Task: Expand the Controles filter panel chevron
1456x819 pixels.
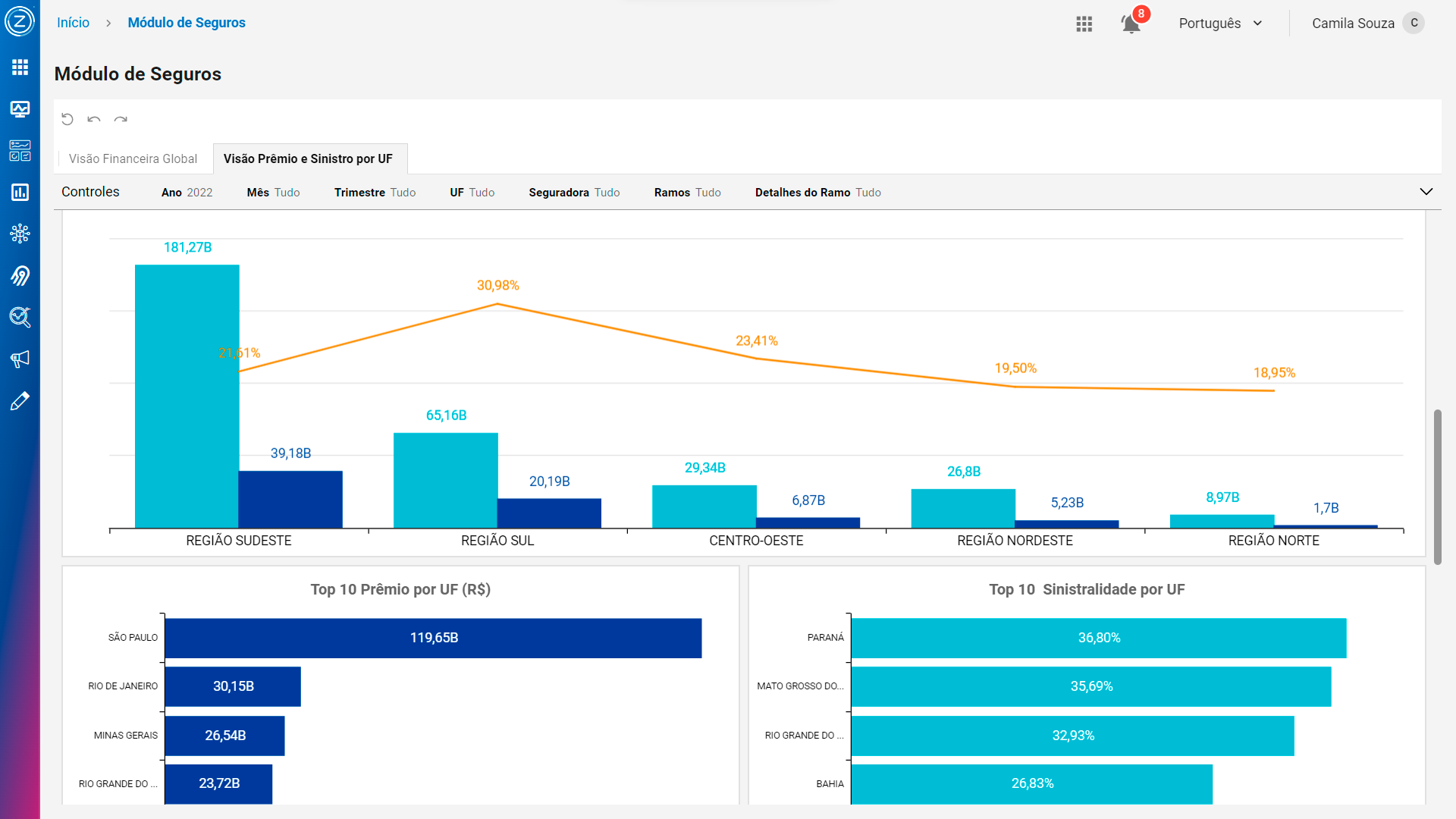Action: coord(1426,192)
